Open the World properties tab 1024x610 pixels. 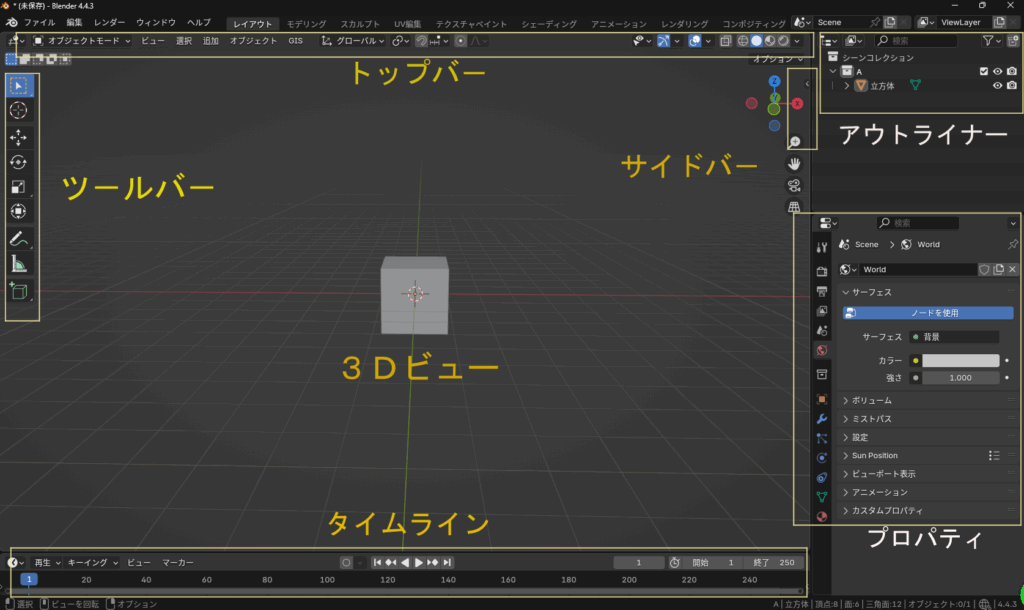(822, 350)
